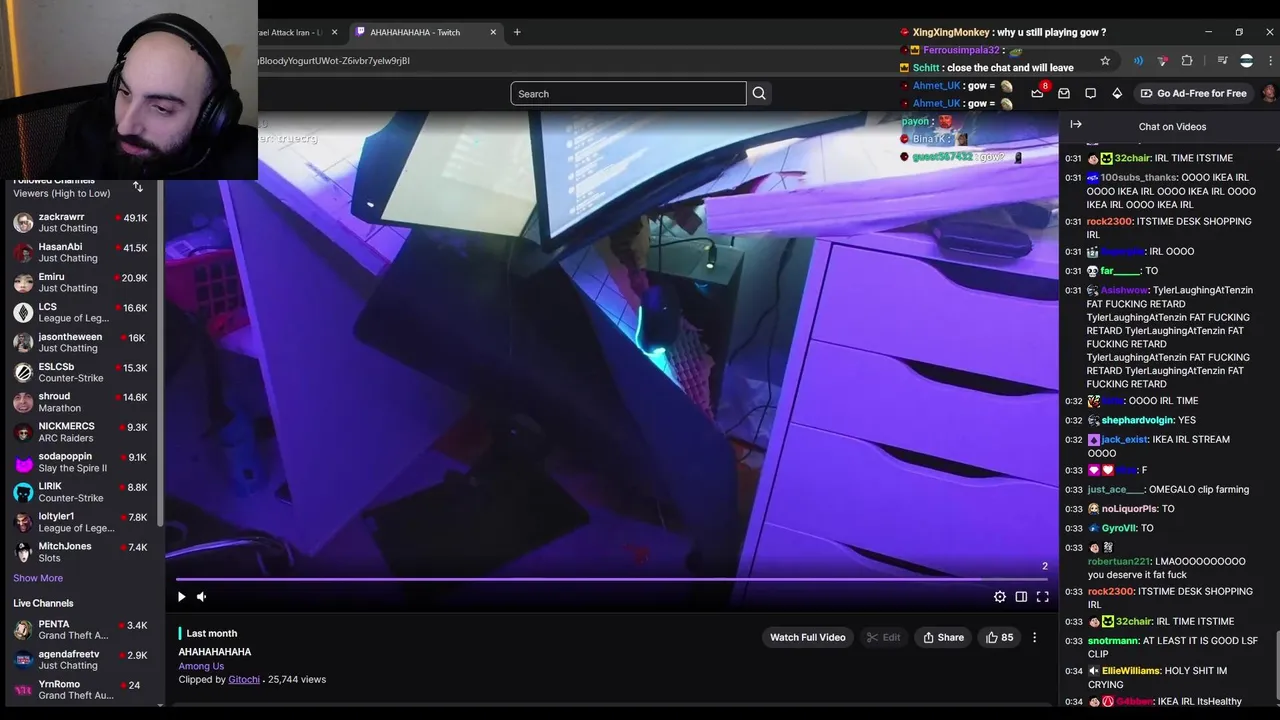The width and height of the screenshot is (1280, 720).
Task: Open the shroud channel in the sidebar
Action: coord(82,402)
